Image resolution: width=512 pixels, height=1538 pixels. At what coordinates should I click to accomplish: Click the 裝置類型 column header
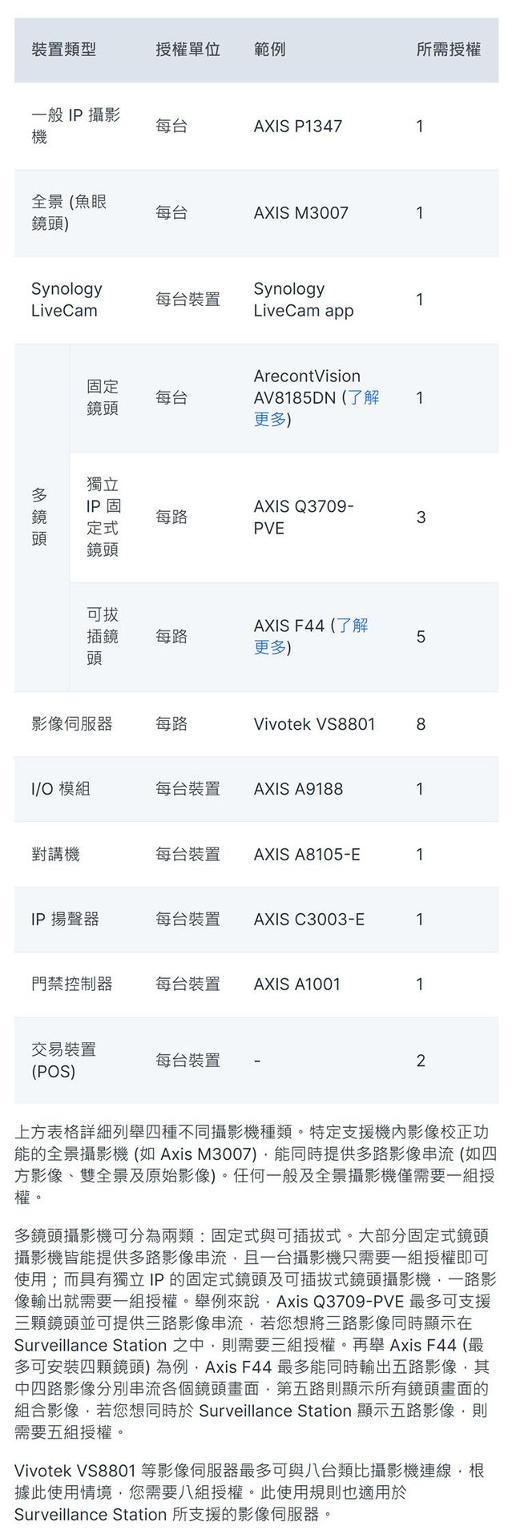(x=64, y=49)
